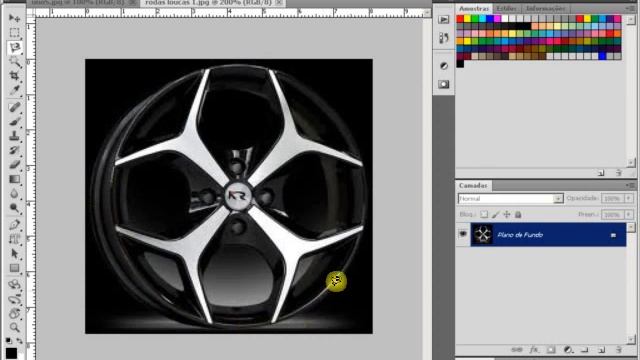Open the Opacidade slider arrow
The image size is (640, 360).
point(629,198)
